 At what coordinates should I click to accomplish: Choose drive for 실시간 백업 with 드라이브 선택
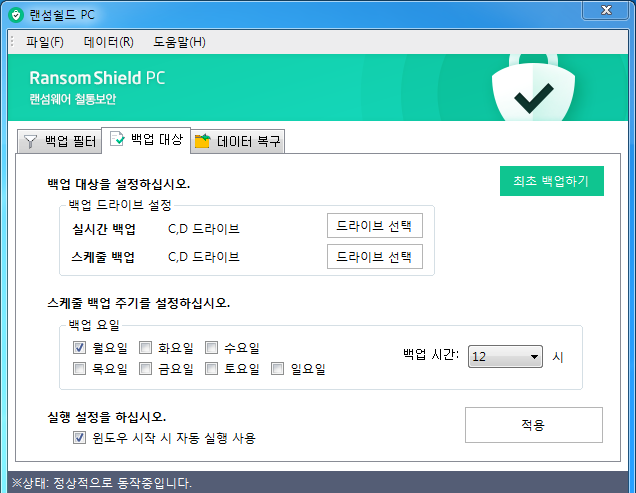375,226
